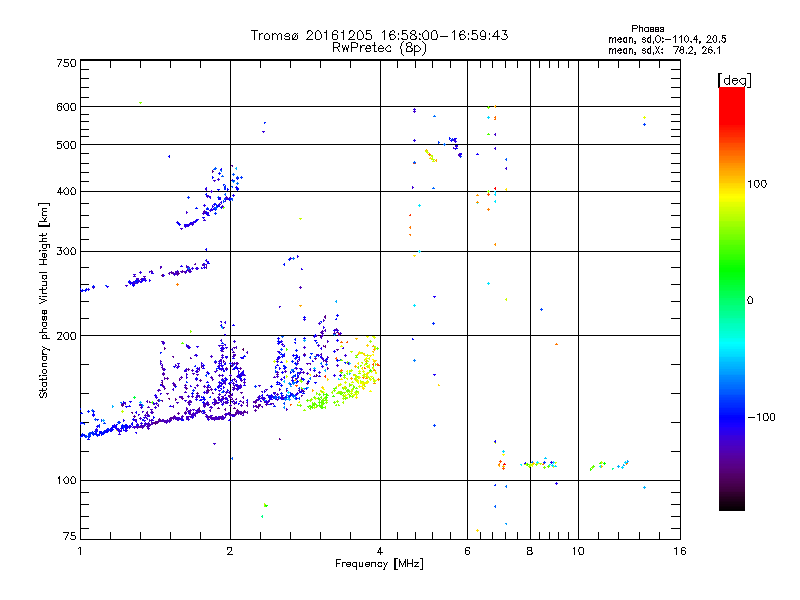Screen dimensions: 800x600
Task: Click the x-axis tick label '1'
Action: (x=80, y=551)
